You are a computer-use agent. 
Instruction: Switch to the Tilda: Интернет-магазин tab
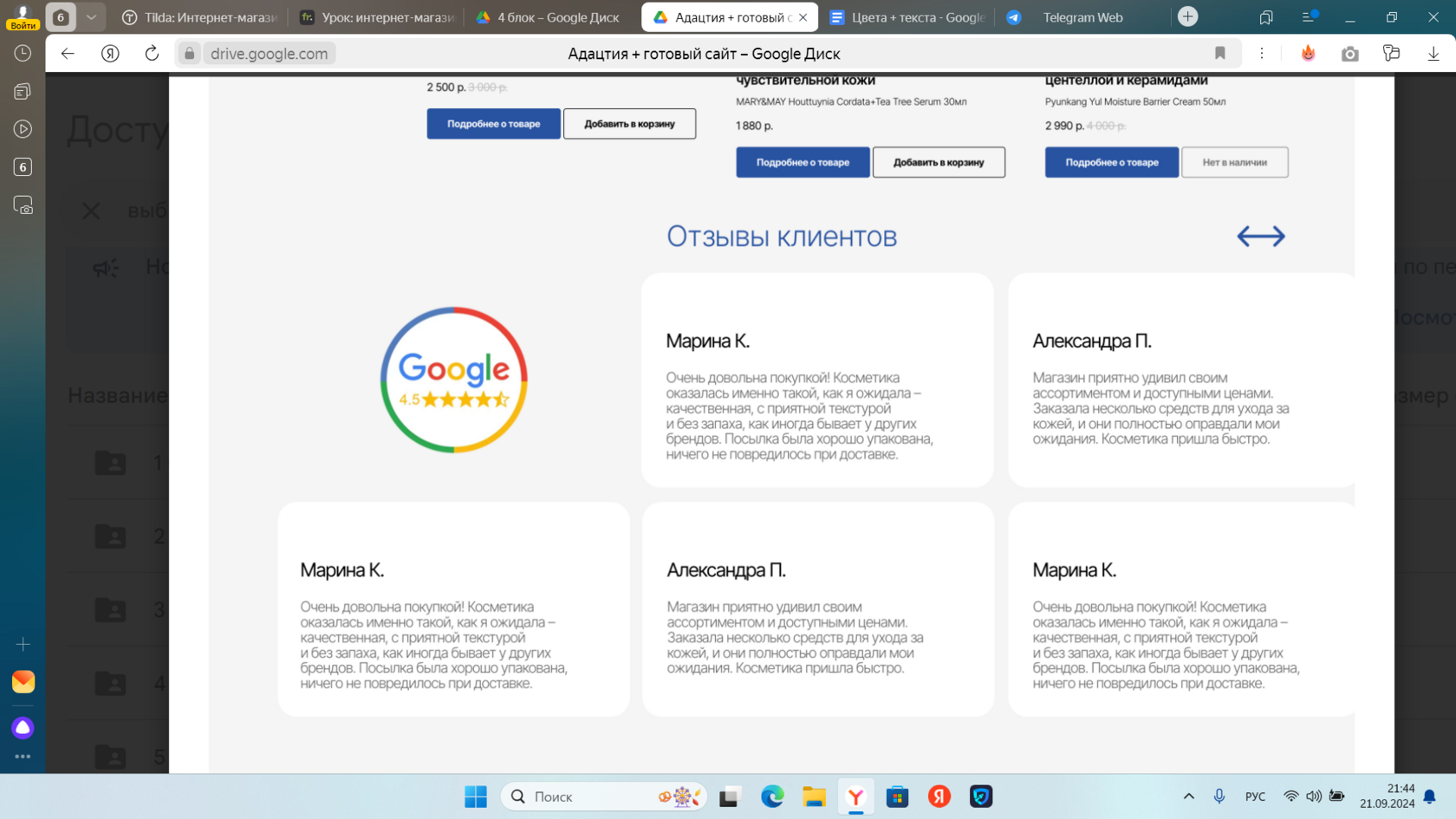(200, 17)
